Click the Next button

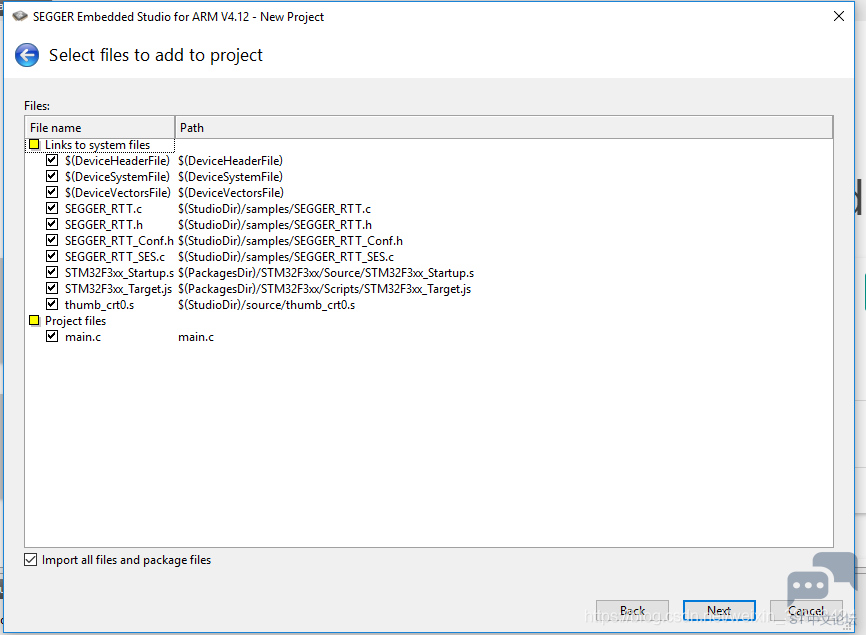719,611
